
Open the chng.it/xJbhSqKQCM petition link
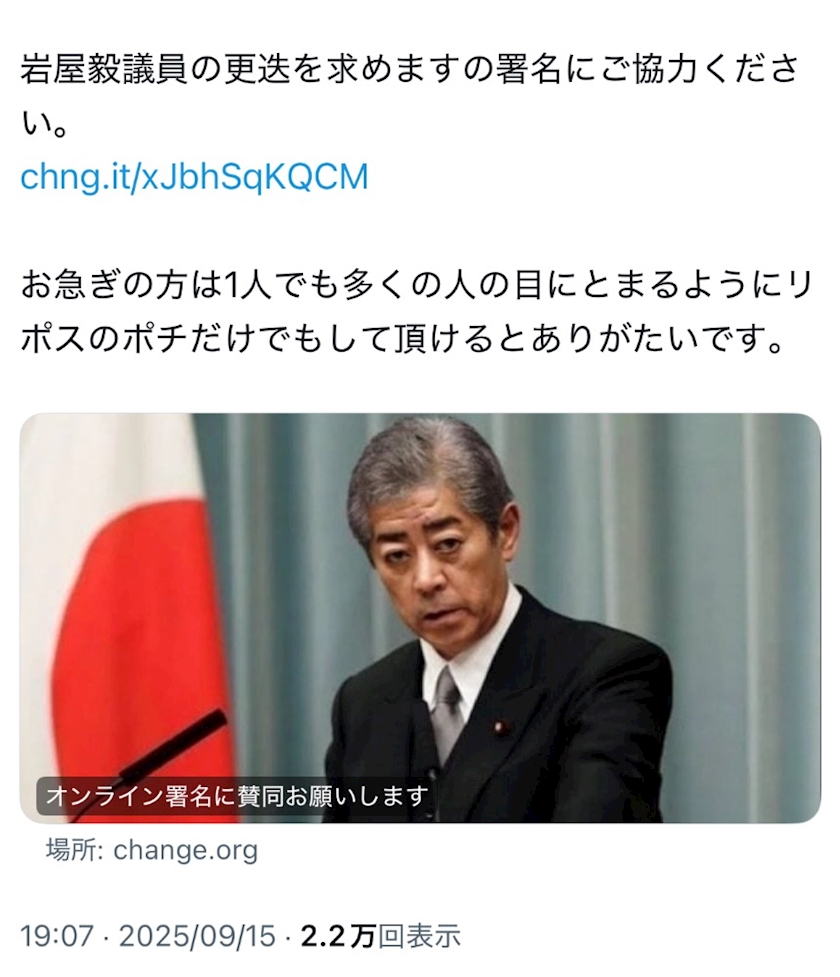pyautogui.click(x=194, y=177)
